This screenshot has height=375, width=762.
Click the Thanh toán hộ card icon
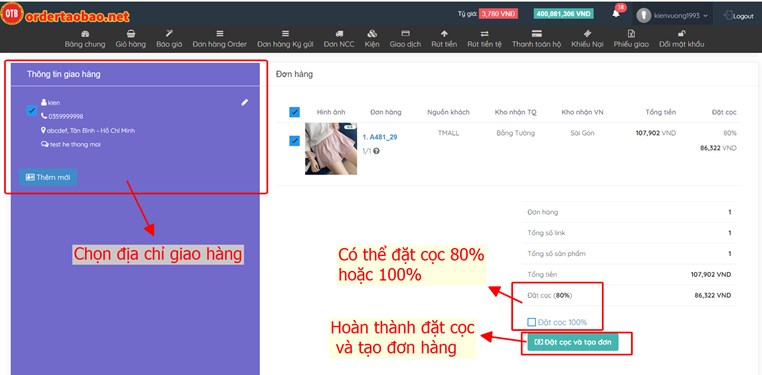[x=537, y=34]
